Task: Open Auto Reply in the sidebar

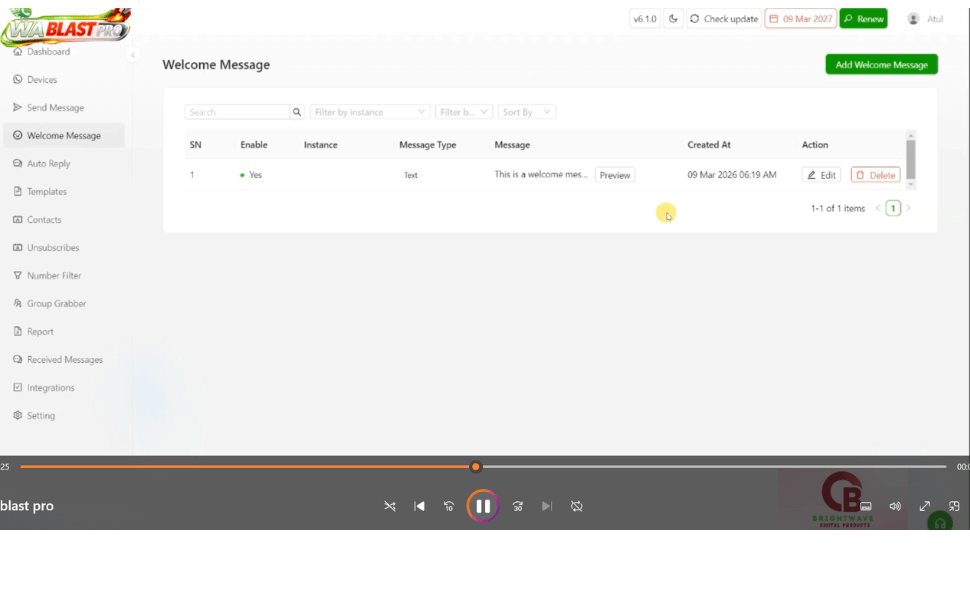Action: [x=48, y=163]
